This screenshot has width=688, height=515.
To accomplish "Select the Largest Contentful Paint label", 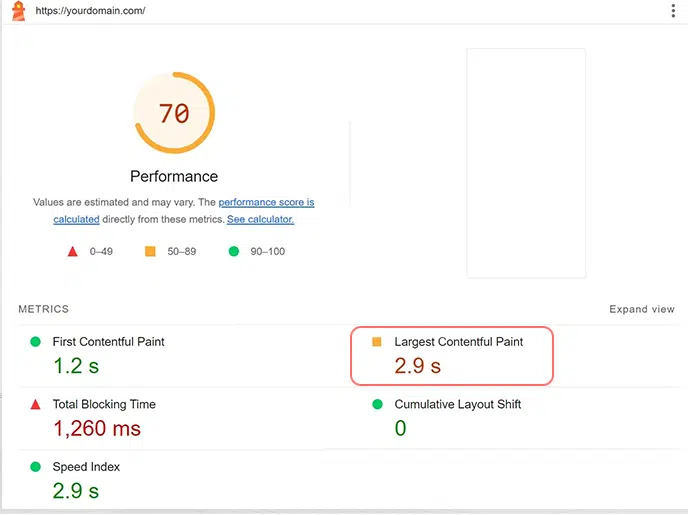I will [459, 342].
